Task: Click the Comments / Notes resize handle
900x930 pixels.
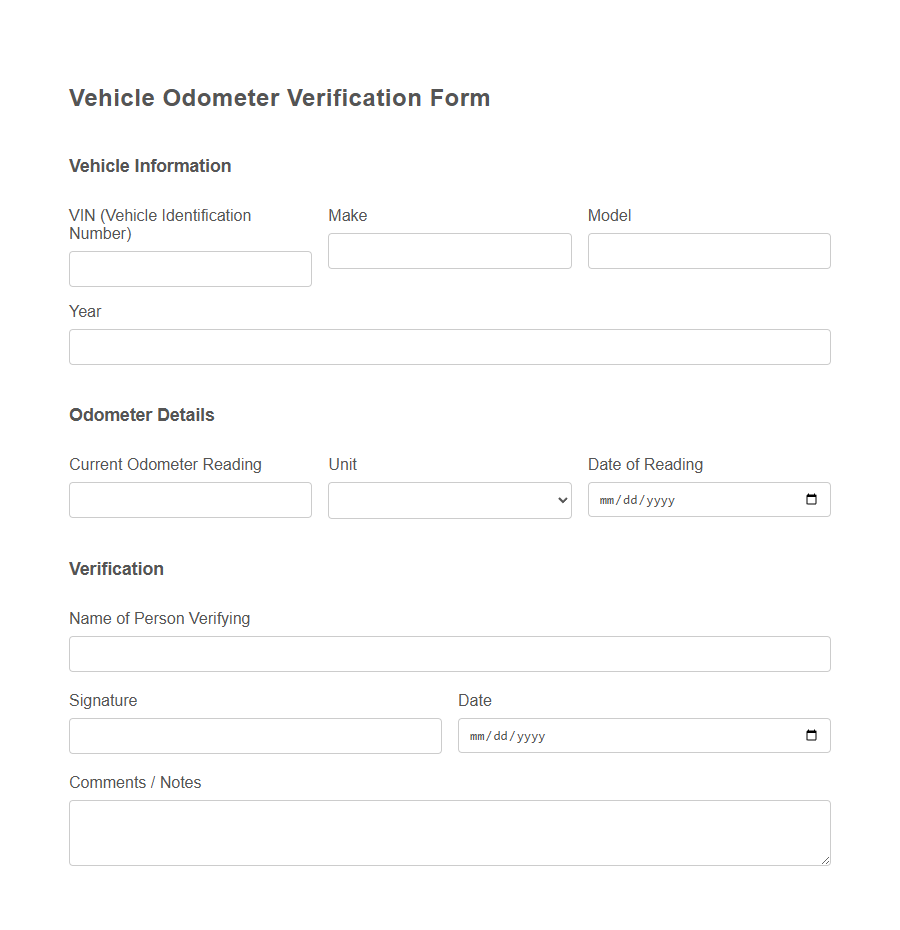Action: pos(826,863)
